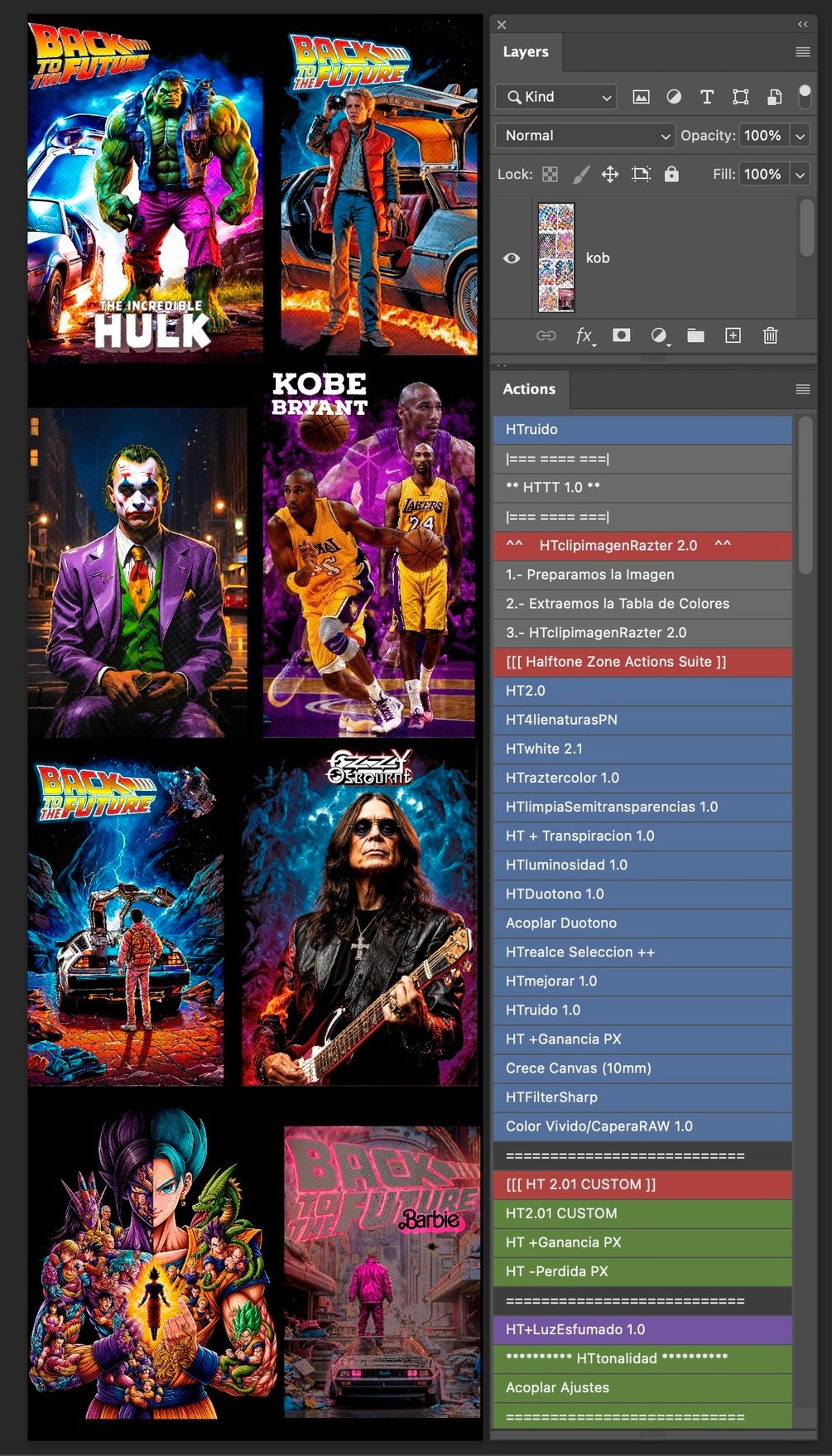Filter layers by adjustment layer icon
Viewport: 832px width, 1456px height.
674,97
